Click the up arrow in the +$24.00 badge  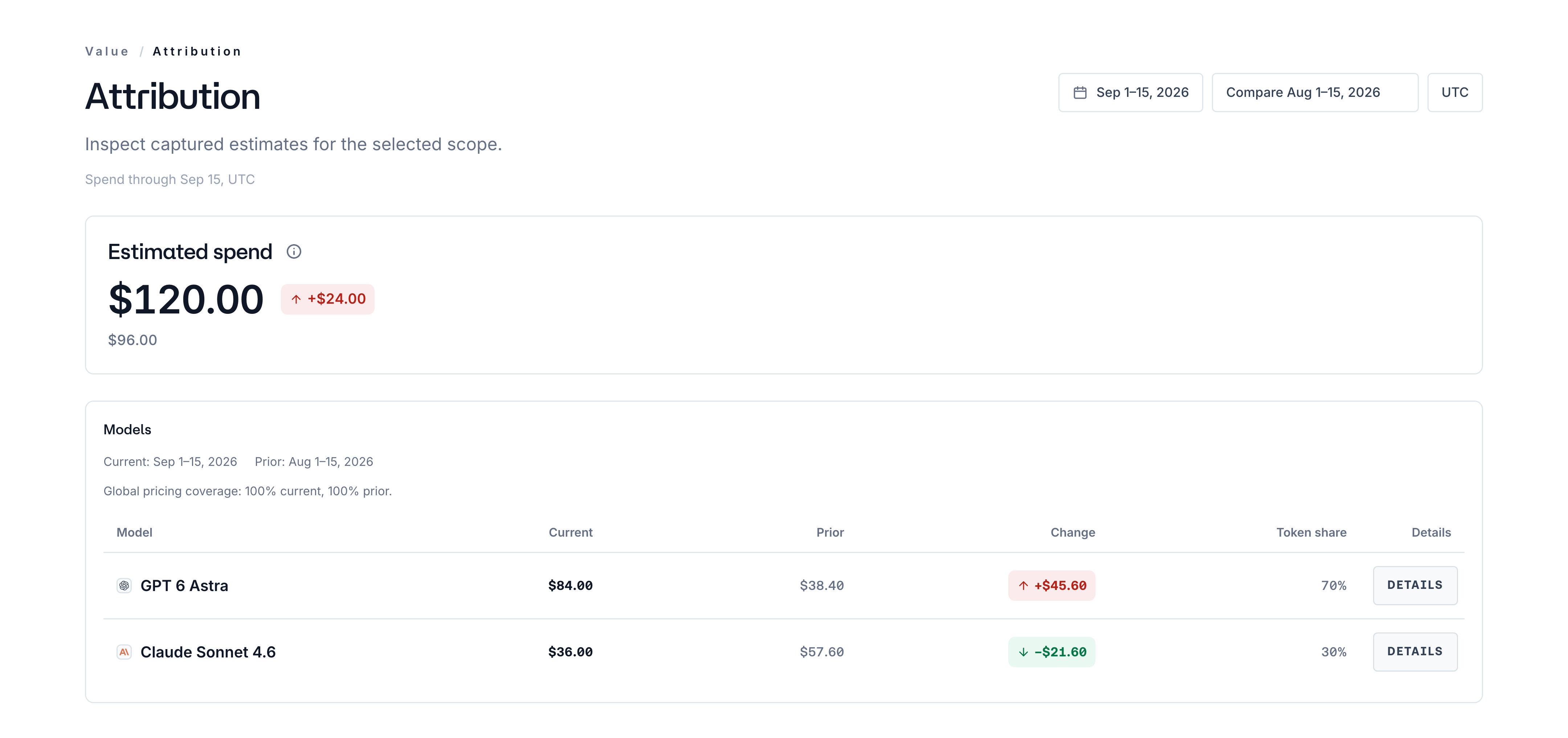[296, 299]
